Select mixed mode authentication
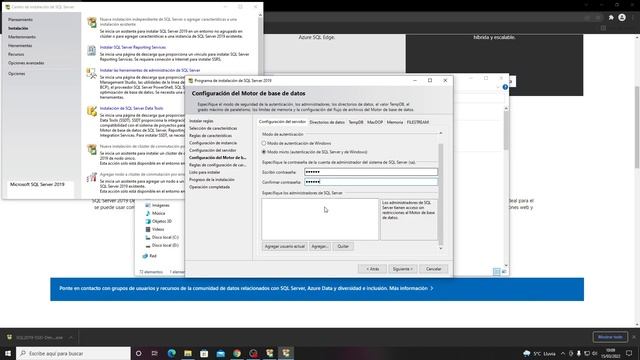Viewport: 640px width, 360px height. [264, 152]
